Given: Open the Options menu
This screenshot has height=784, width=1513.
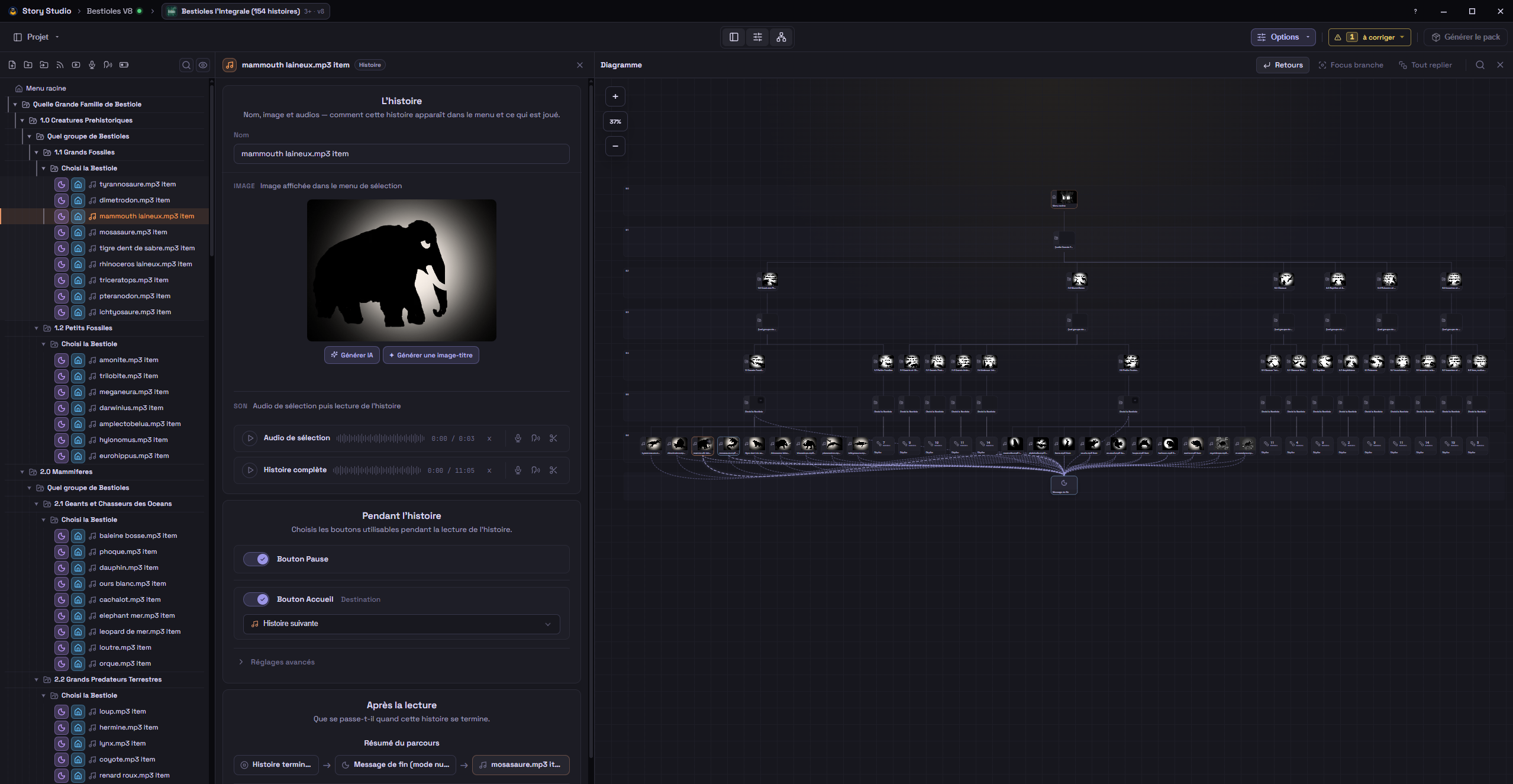Looking at the screenshot, I should click(1283, 37).
